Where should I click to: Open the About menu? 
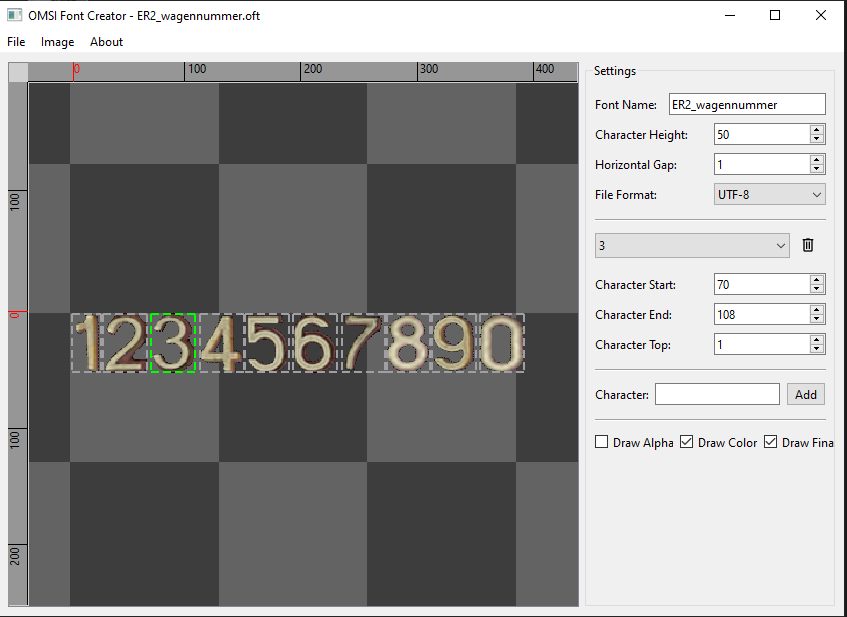coord(106,42)
